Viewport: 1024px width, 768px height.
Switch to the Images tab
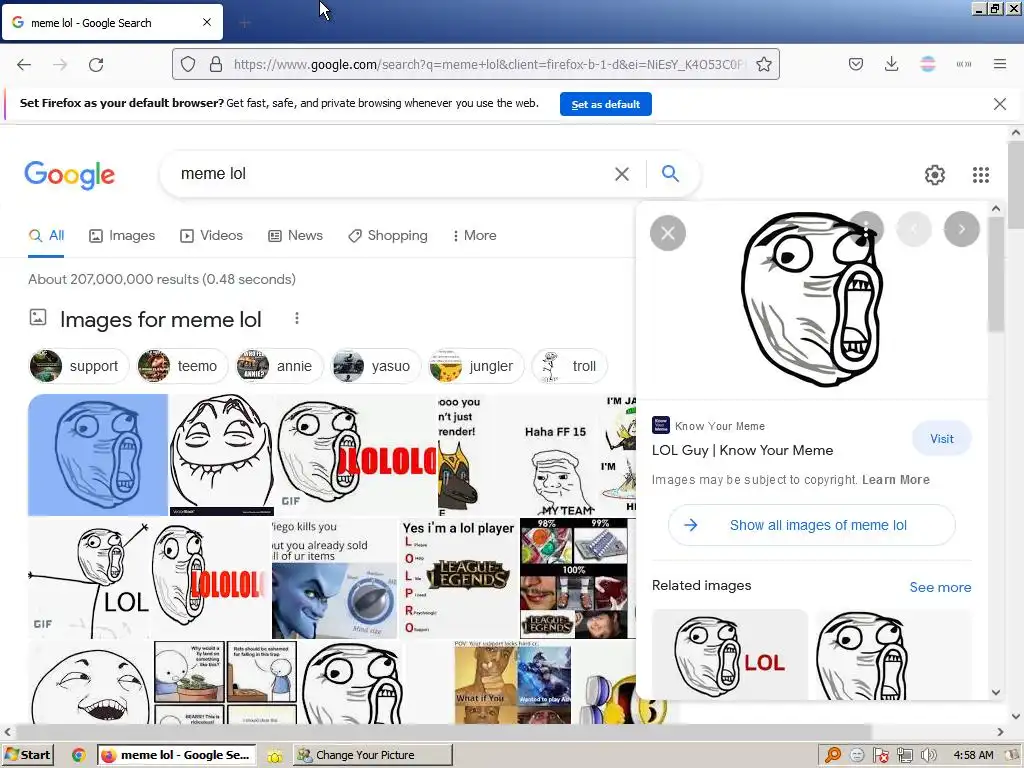122,236
